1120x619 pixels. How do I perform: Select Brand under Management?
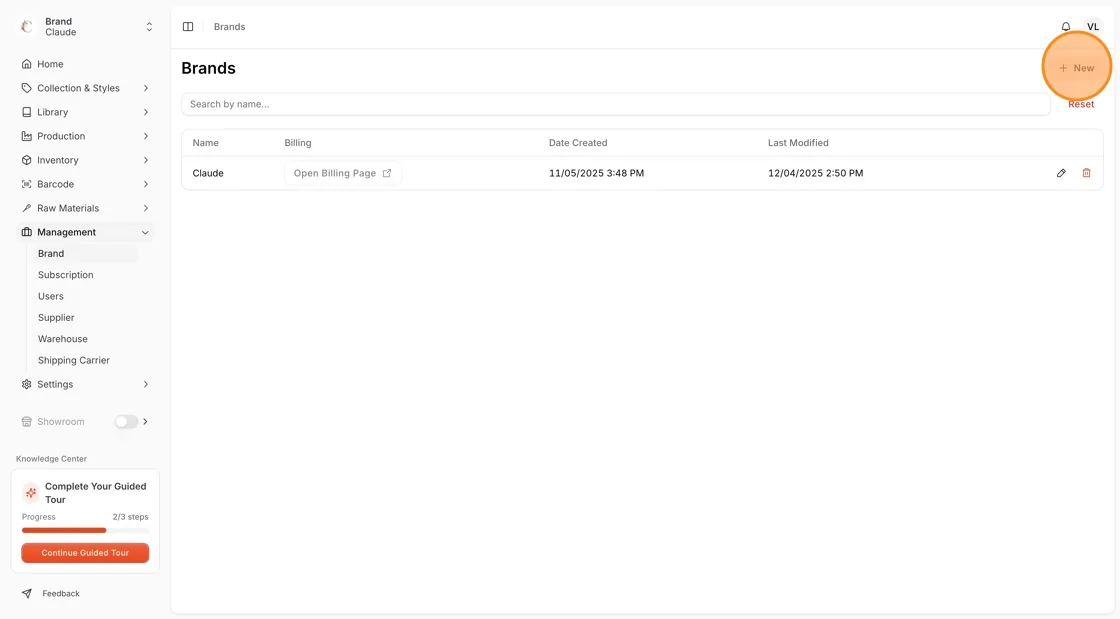click(x=85, y=253)
